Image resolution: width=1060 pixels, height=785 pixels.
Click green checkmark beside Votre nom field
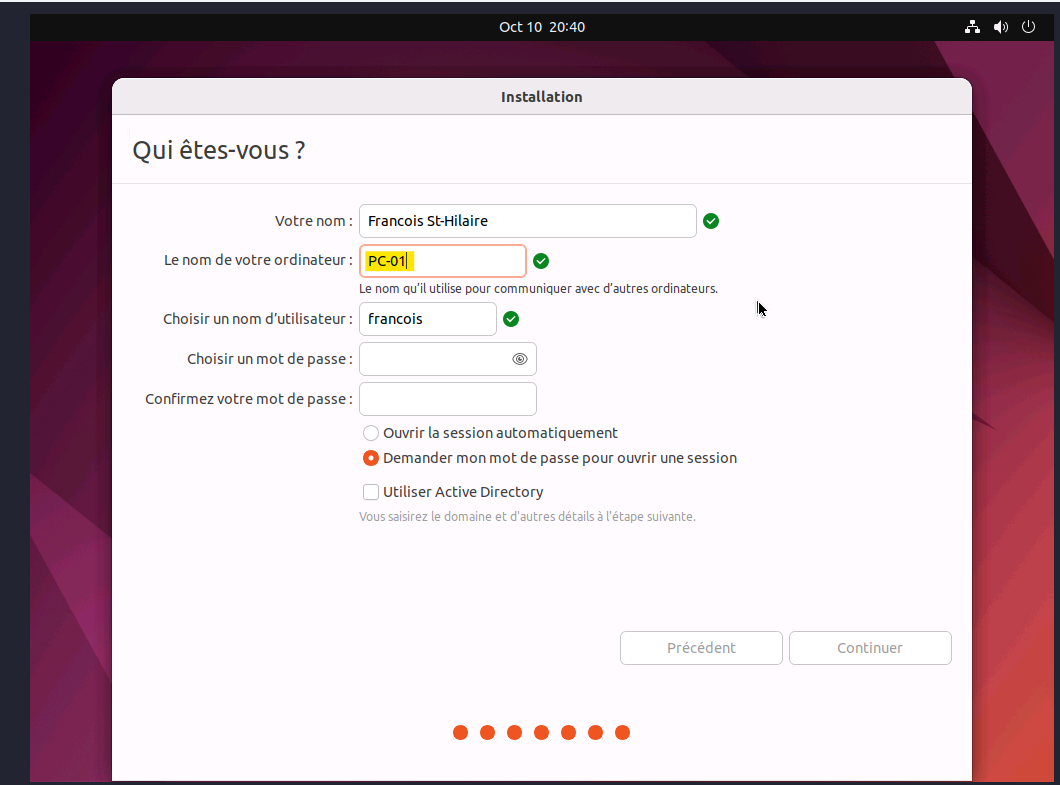point(711,221)
